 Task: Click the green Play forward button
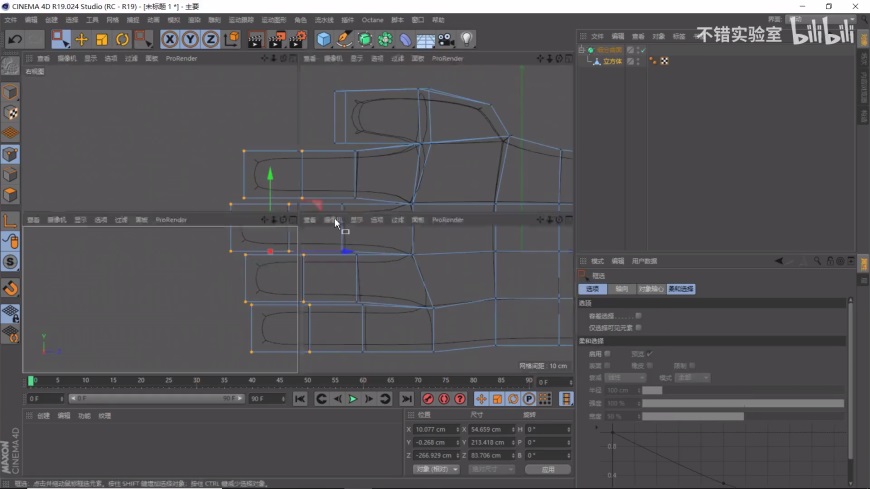pyautogui.click(x=353, y=399)
